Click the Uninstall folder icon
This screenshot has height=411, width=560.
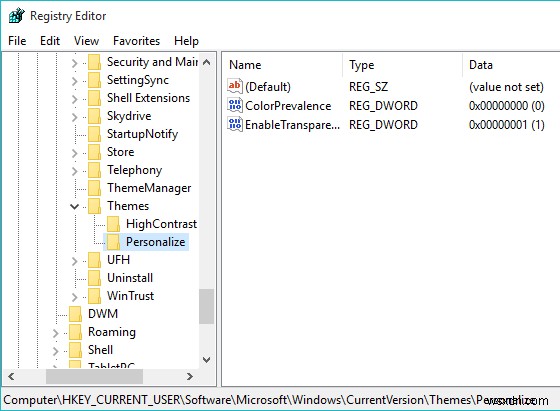(x=95, y=278)
